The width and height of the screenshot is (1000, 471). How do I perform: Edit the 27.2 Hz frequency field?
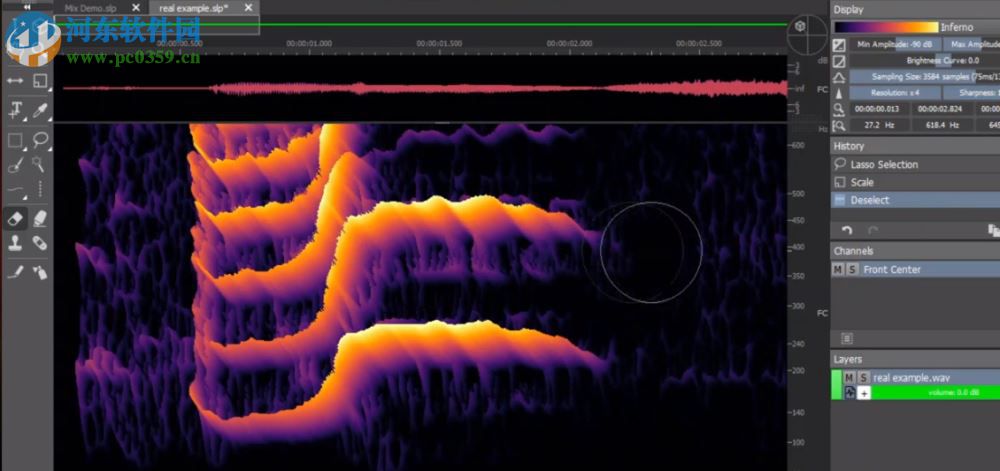click(877, 126)
